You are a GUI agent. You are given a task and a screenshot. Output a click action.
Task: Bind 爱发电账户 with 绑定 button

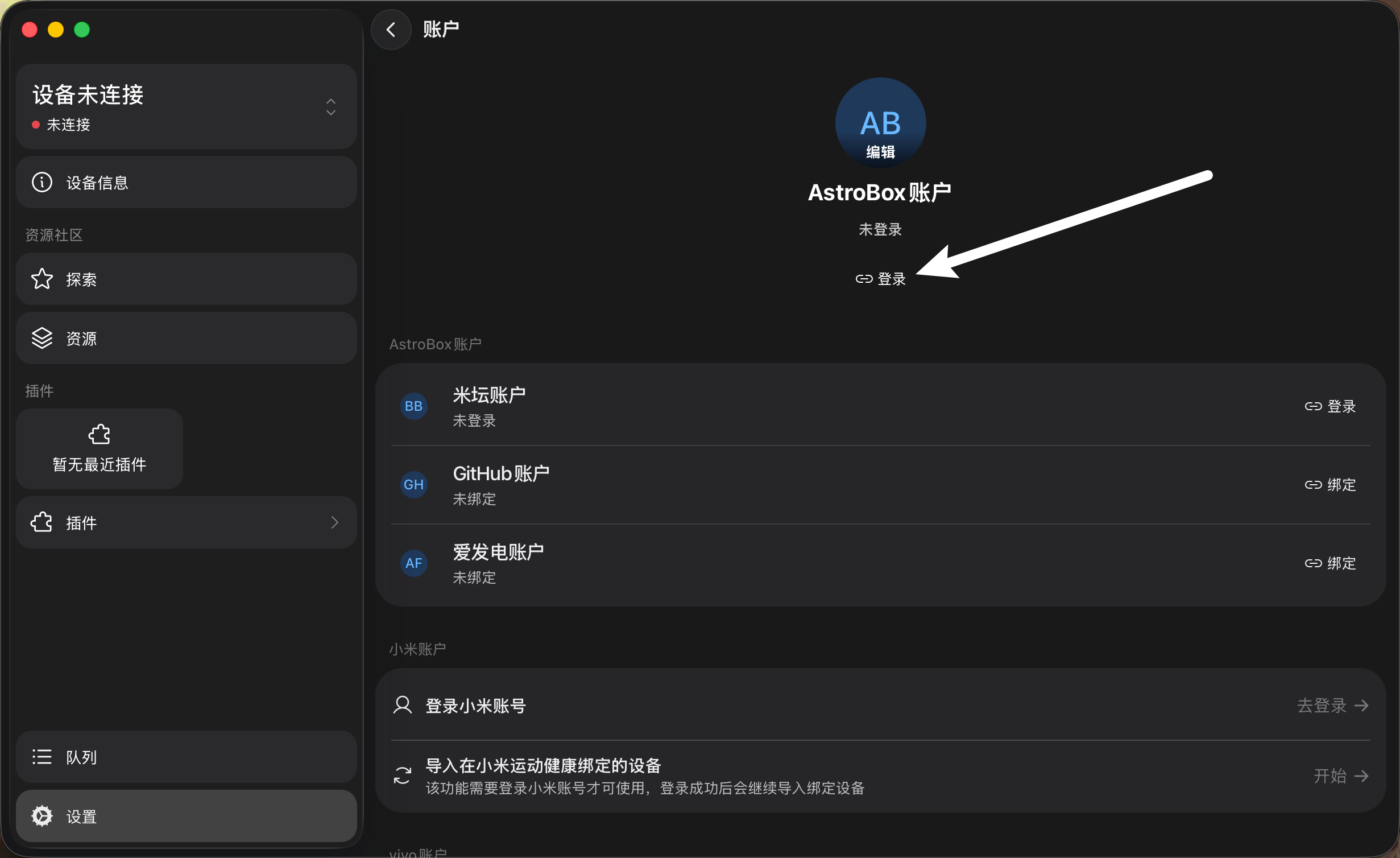coord(1331,563)
